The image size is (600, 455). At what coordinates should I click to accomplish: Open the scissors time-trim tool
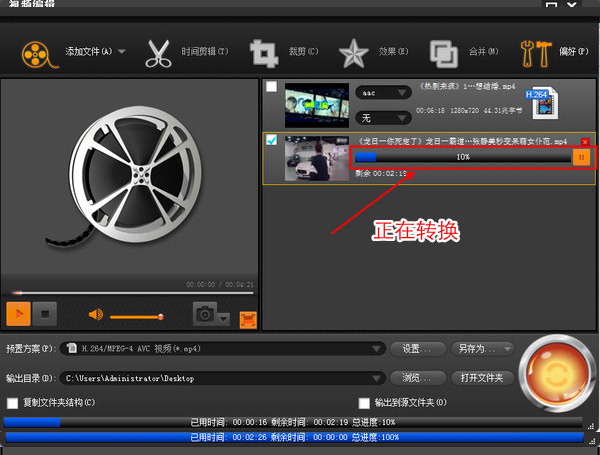(x=160, y=51)
